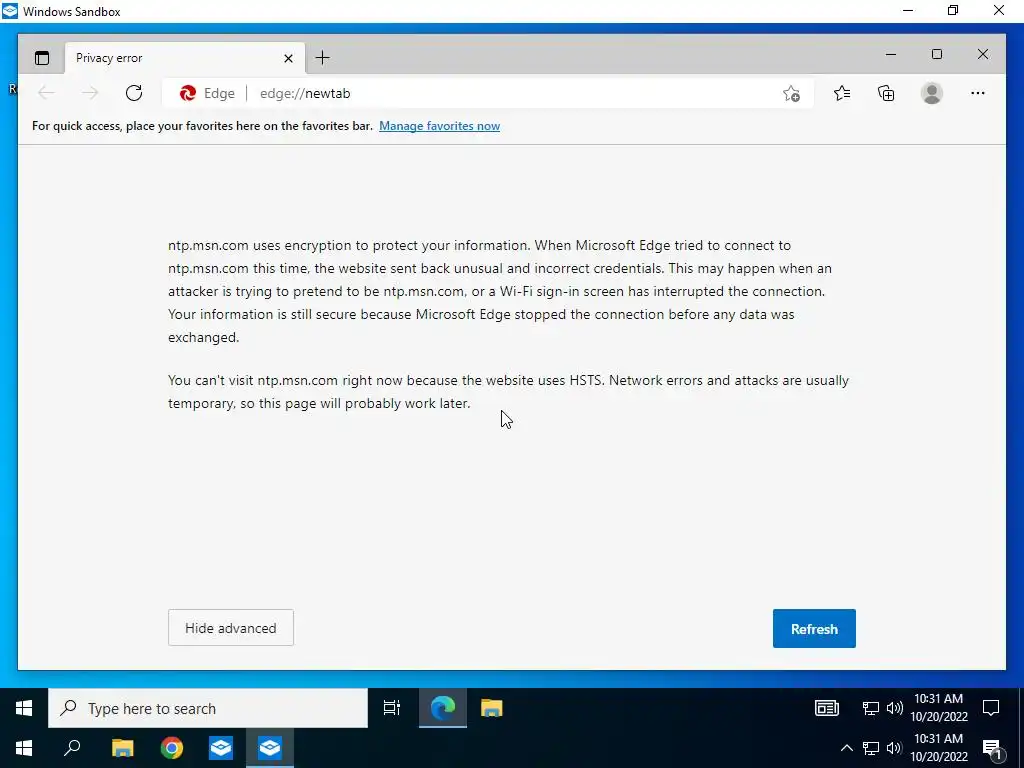Show hidden icons chevron in host tray
This screenshot has width=1024, height=768.
[x=846, y=748]
